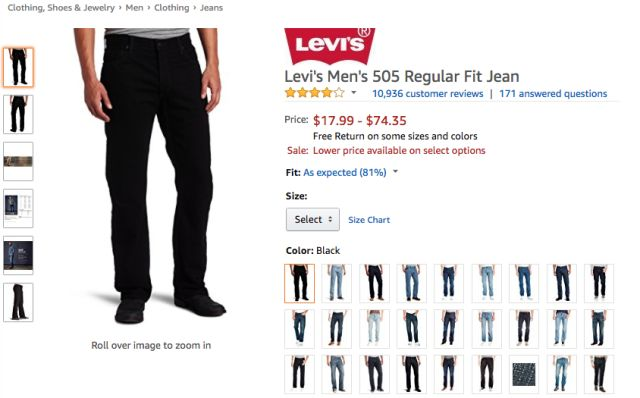Show the second product view thumbnail
This screenshot has width=640, height=398.
18,114
